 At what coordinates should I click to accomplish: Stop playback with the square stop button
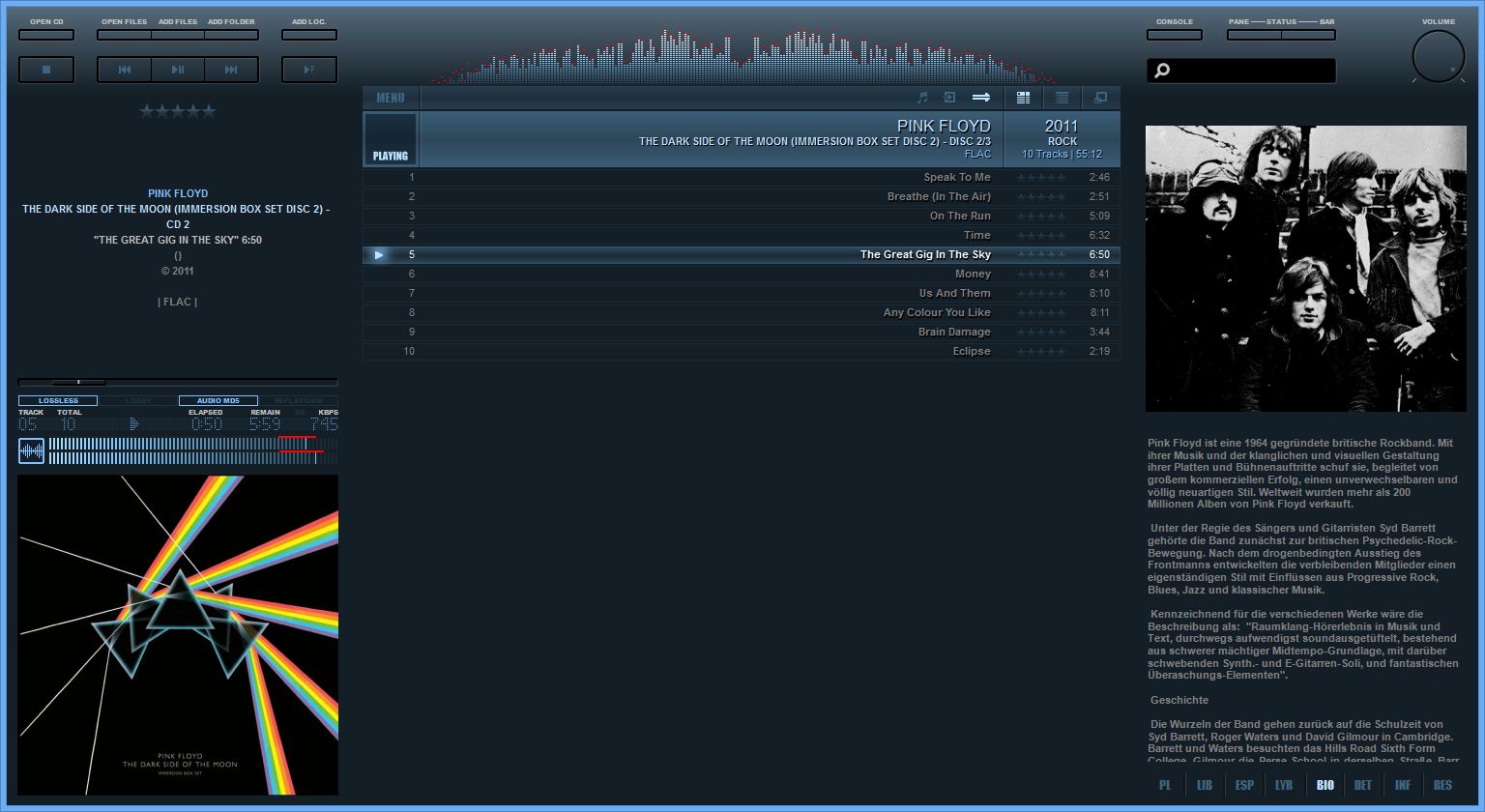click(46, 70)
